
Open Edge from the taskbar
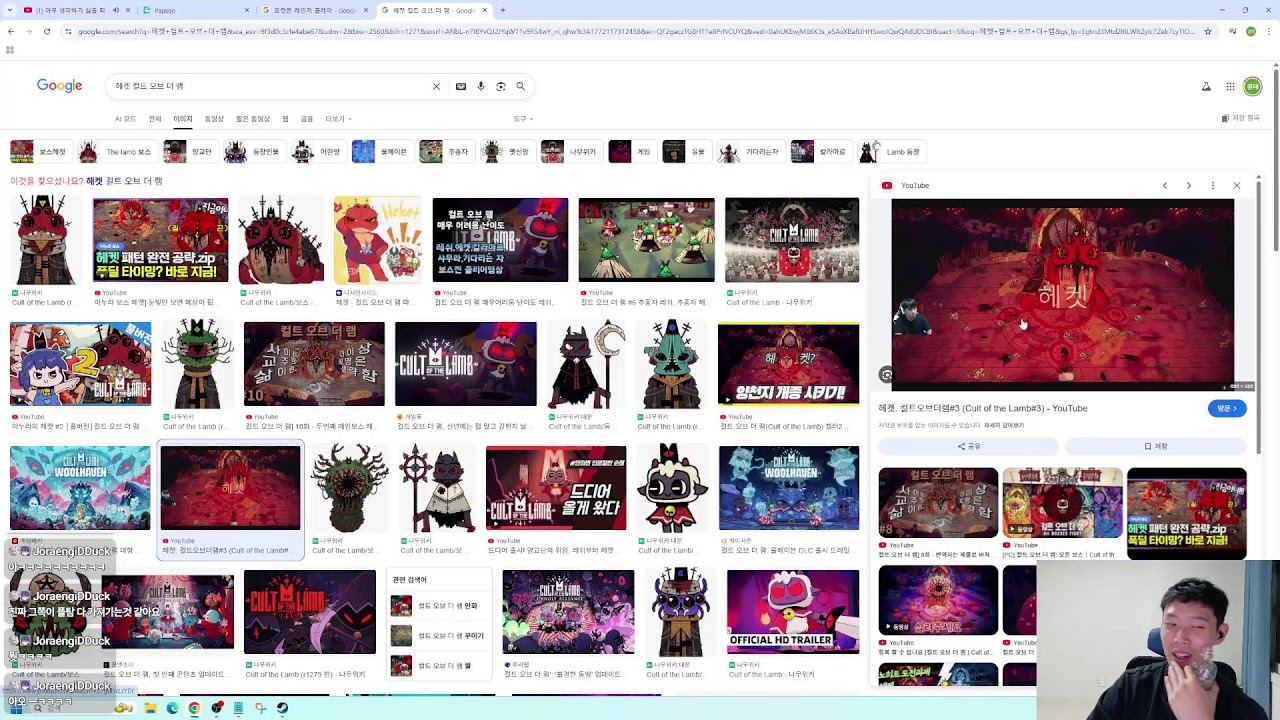[x=172, y=708]
